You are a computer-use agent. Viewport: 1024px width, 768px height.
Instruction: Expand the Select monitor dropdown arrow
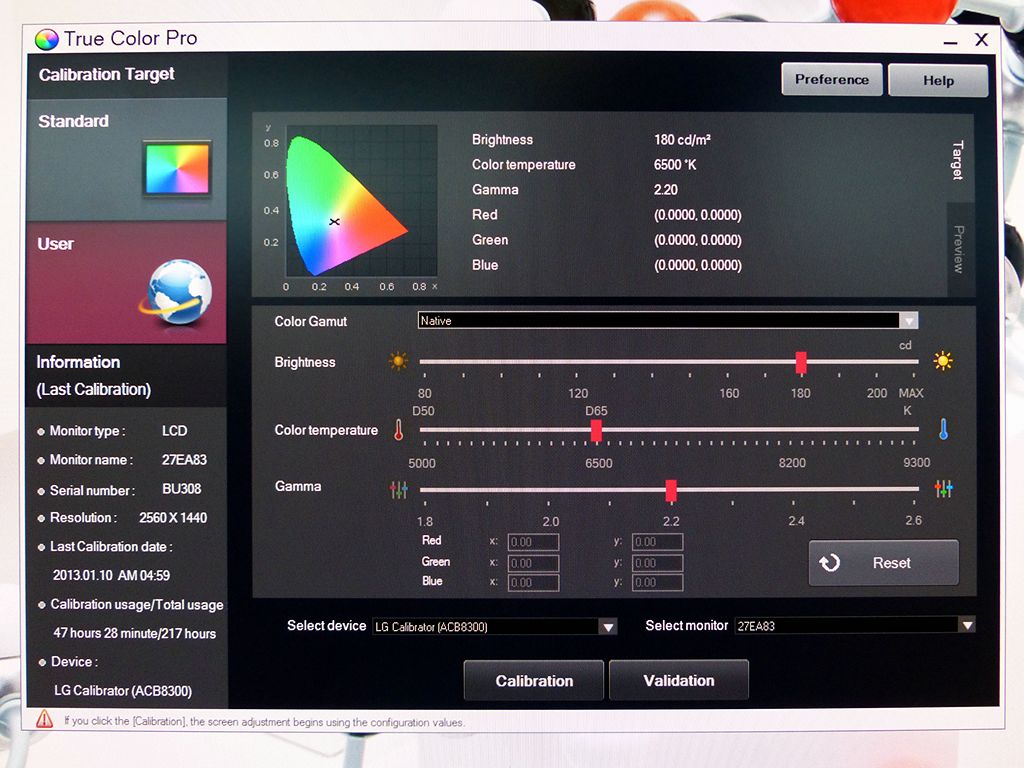click(x=967, y=626)
